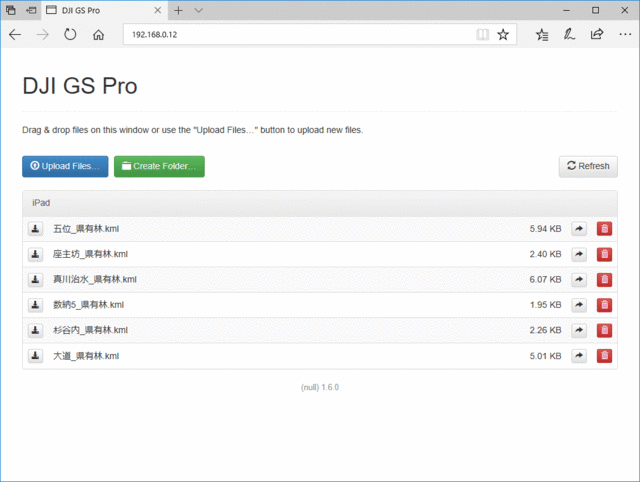This screenshot has height=482, width=640.
Task: Download the 杉谷内_県有林.kml file
Action: click(x=36, y=330)
